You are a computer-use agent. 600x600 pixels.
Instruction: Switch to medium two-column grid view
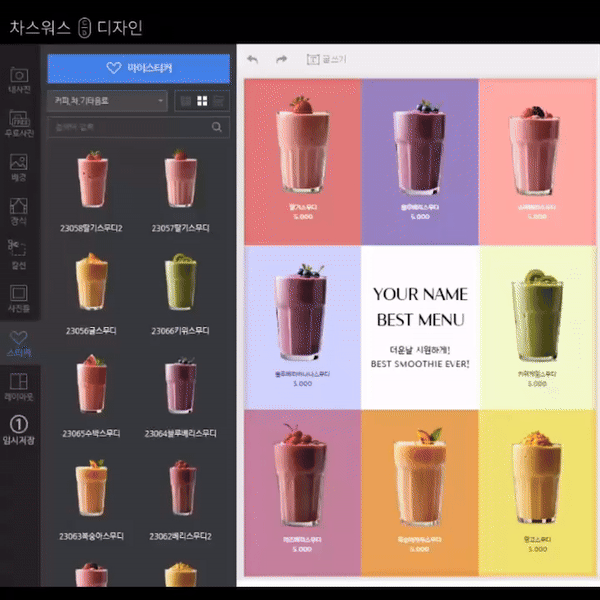(202, 101)
